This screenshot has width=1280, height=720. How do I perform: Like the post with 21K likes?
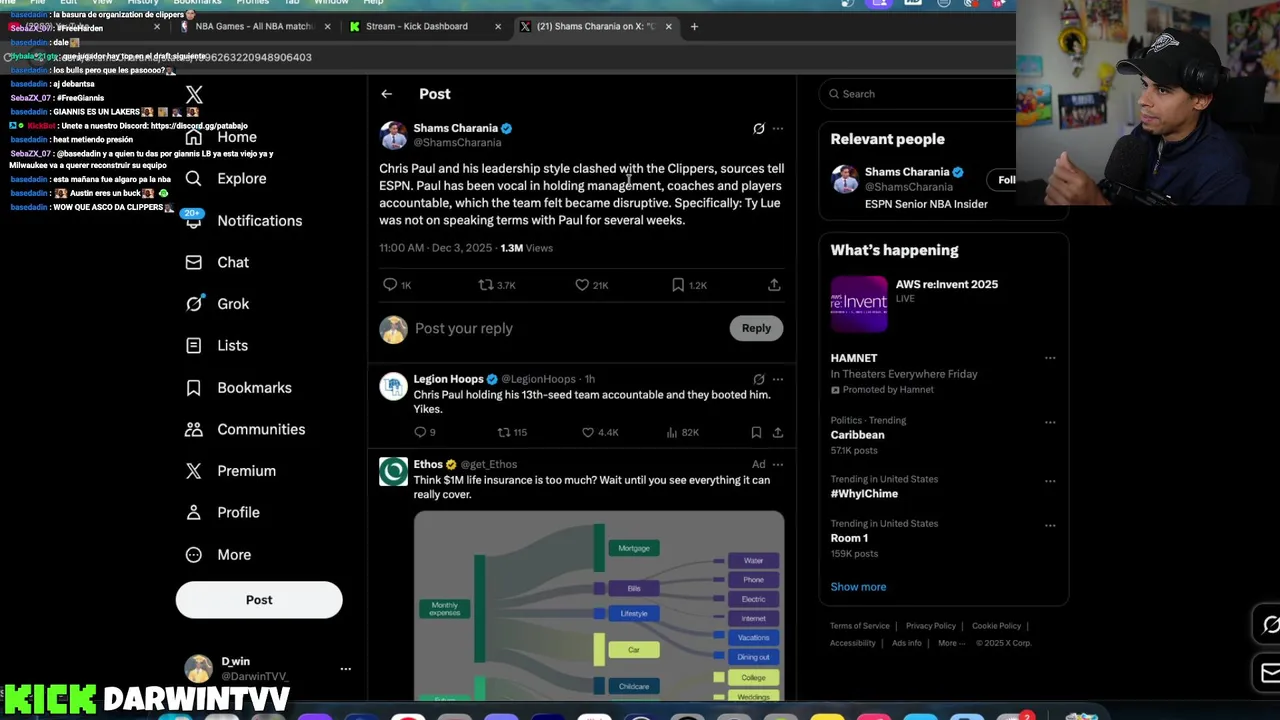click(591, 285)
